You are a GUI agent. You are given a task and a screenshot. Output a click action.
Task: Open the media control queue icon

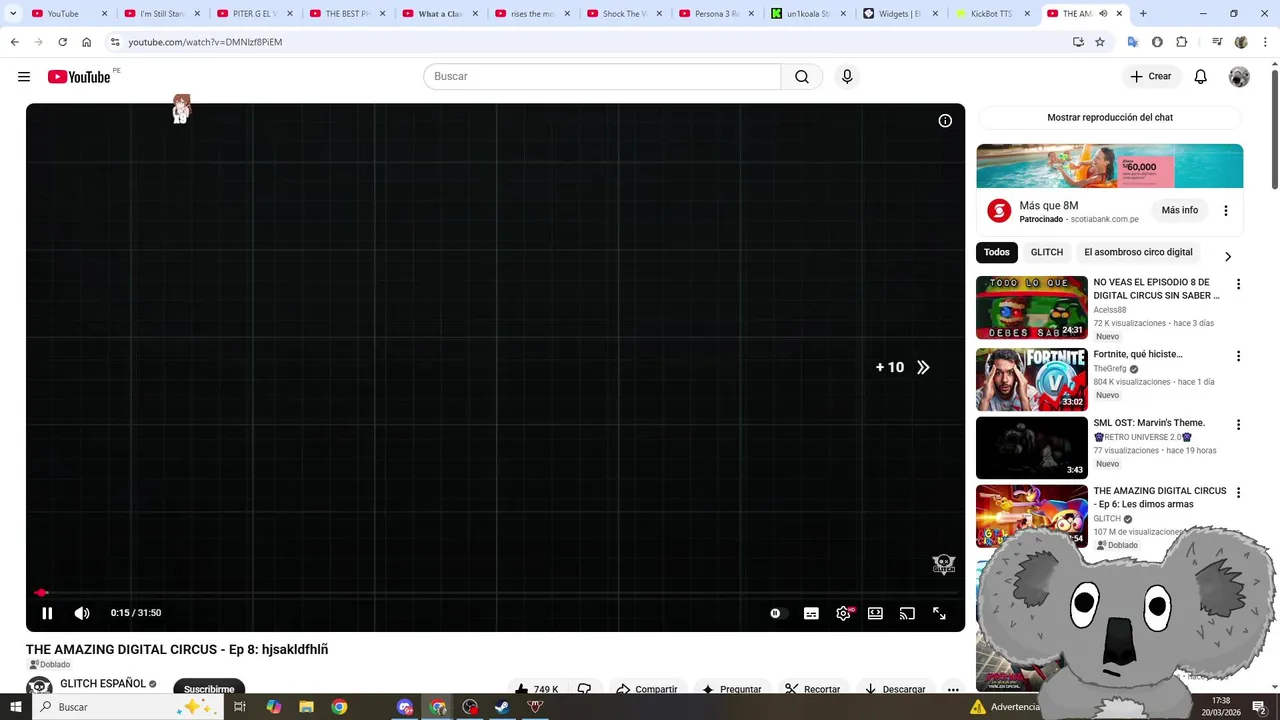[x=1217, y=42]
